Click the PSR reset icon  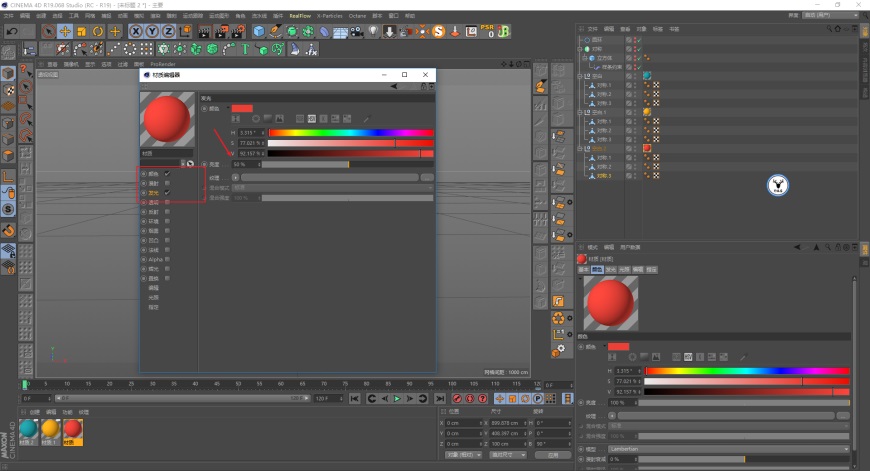[x=487, y=31]
